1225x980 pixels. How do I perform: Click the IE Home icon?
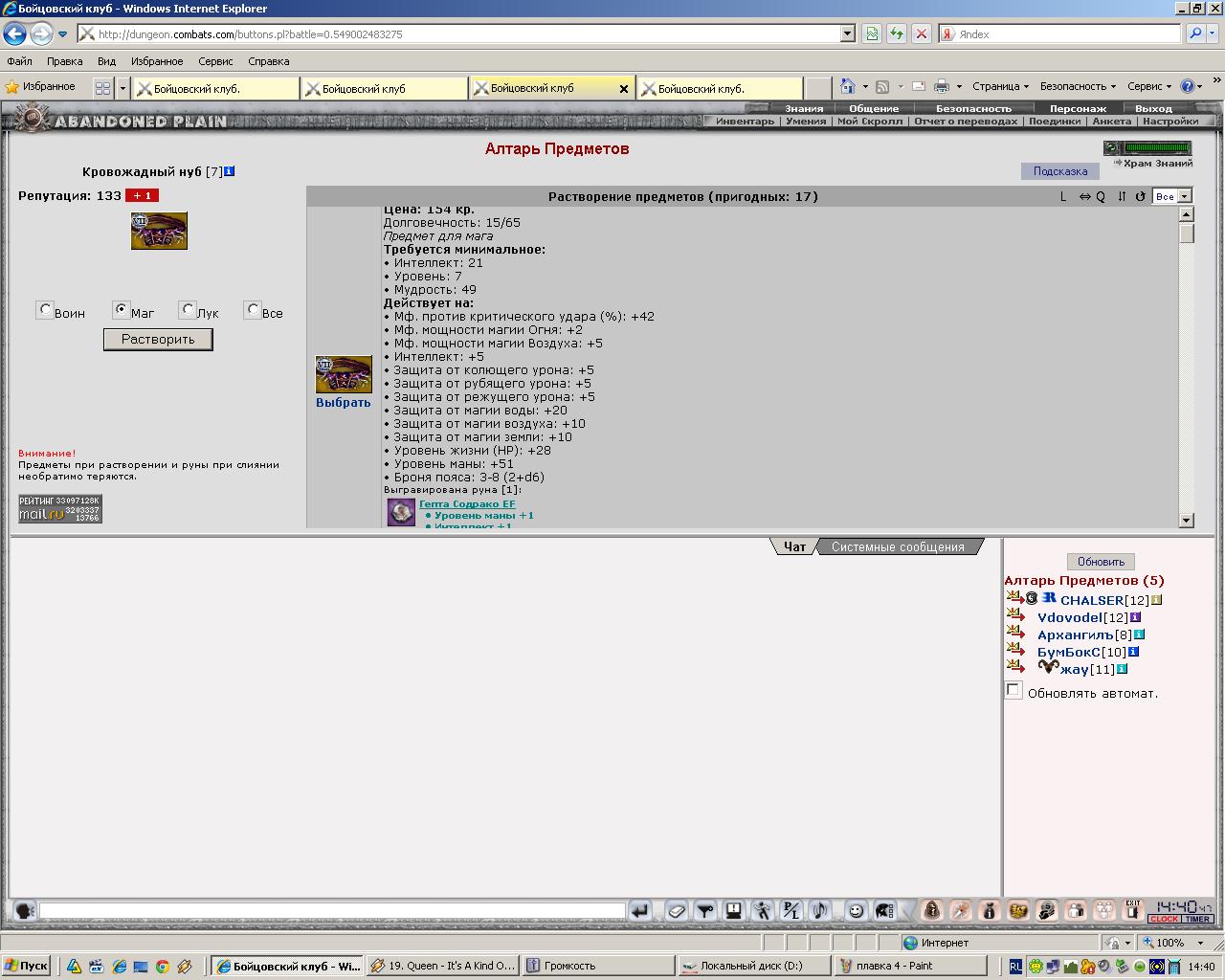point(847,86)
